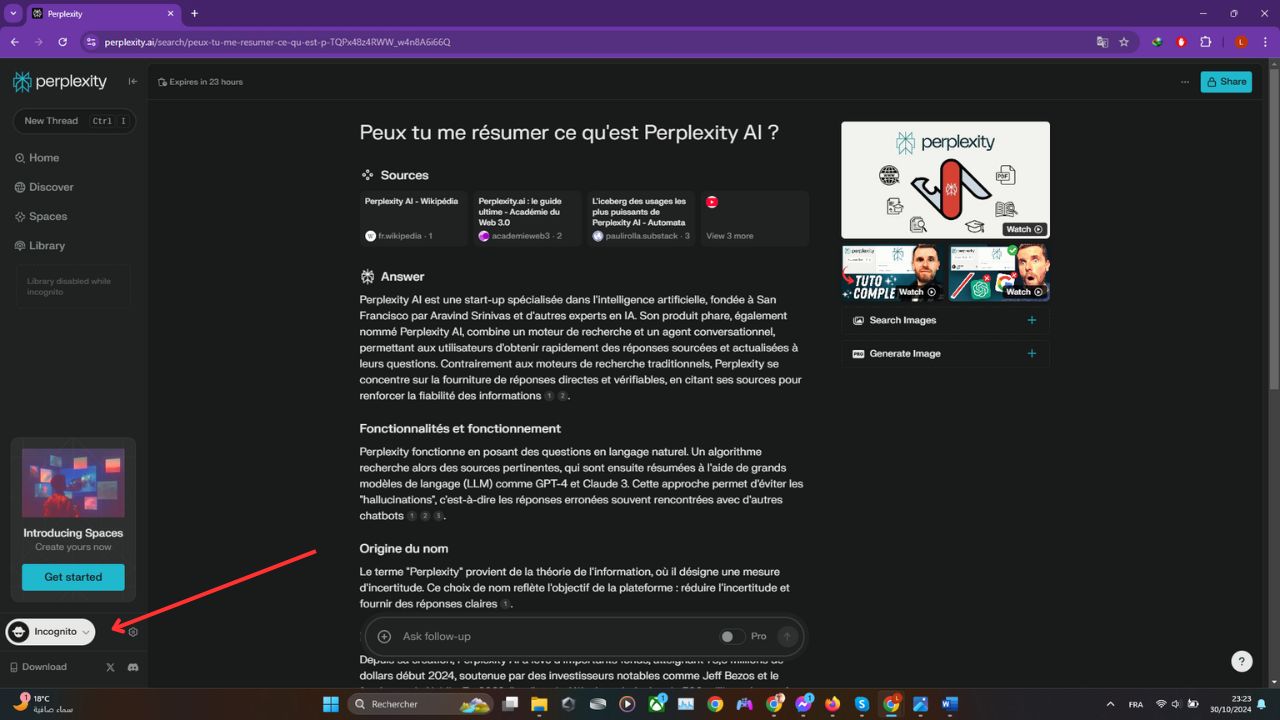Open Word from the taskbar
The width and height of the screenshot is (1280, 720).
point(949,704)
